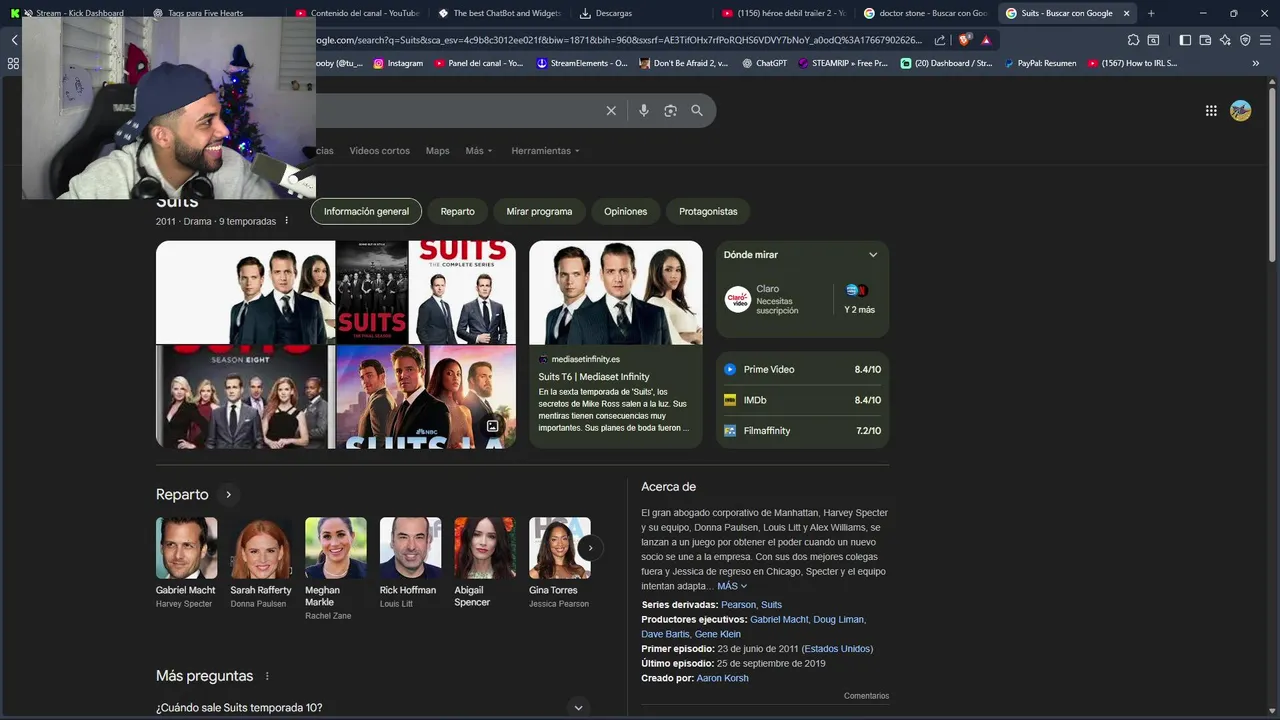
Task: Toggle the browser sidebar panel icon
Action: (1185, 40)
